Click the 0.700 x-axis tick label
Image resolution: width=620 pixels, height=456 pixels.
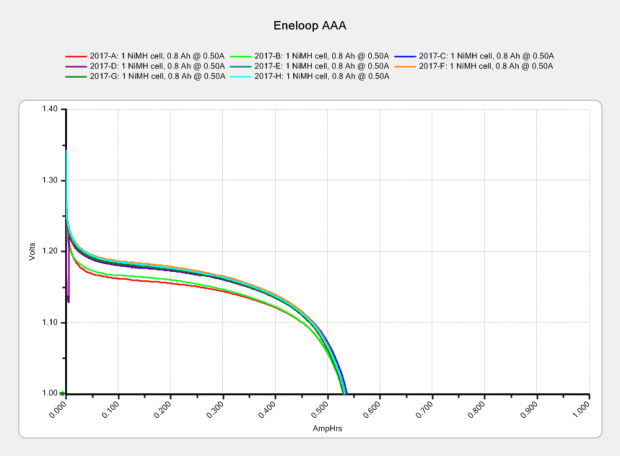pos(424,409)
